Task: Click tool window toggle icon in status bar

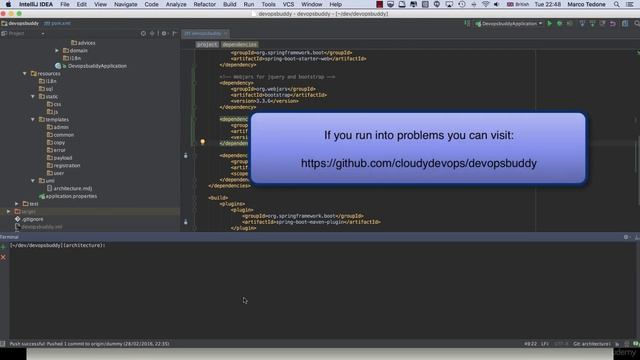Action: pyautogui.click(x=3, y=344)
